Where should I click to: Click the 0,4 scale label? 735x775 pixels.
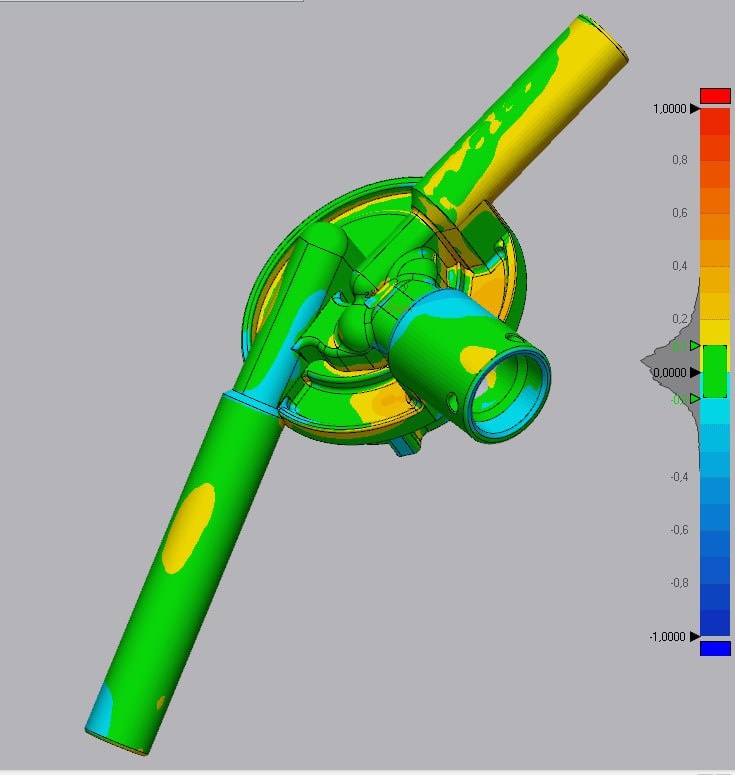click(x=680, y=265)
